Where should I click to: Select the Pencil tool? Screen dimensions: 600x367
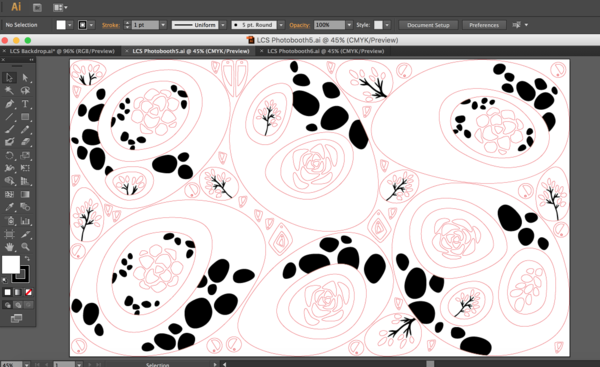25,129
